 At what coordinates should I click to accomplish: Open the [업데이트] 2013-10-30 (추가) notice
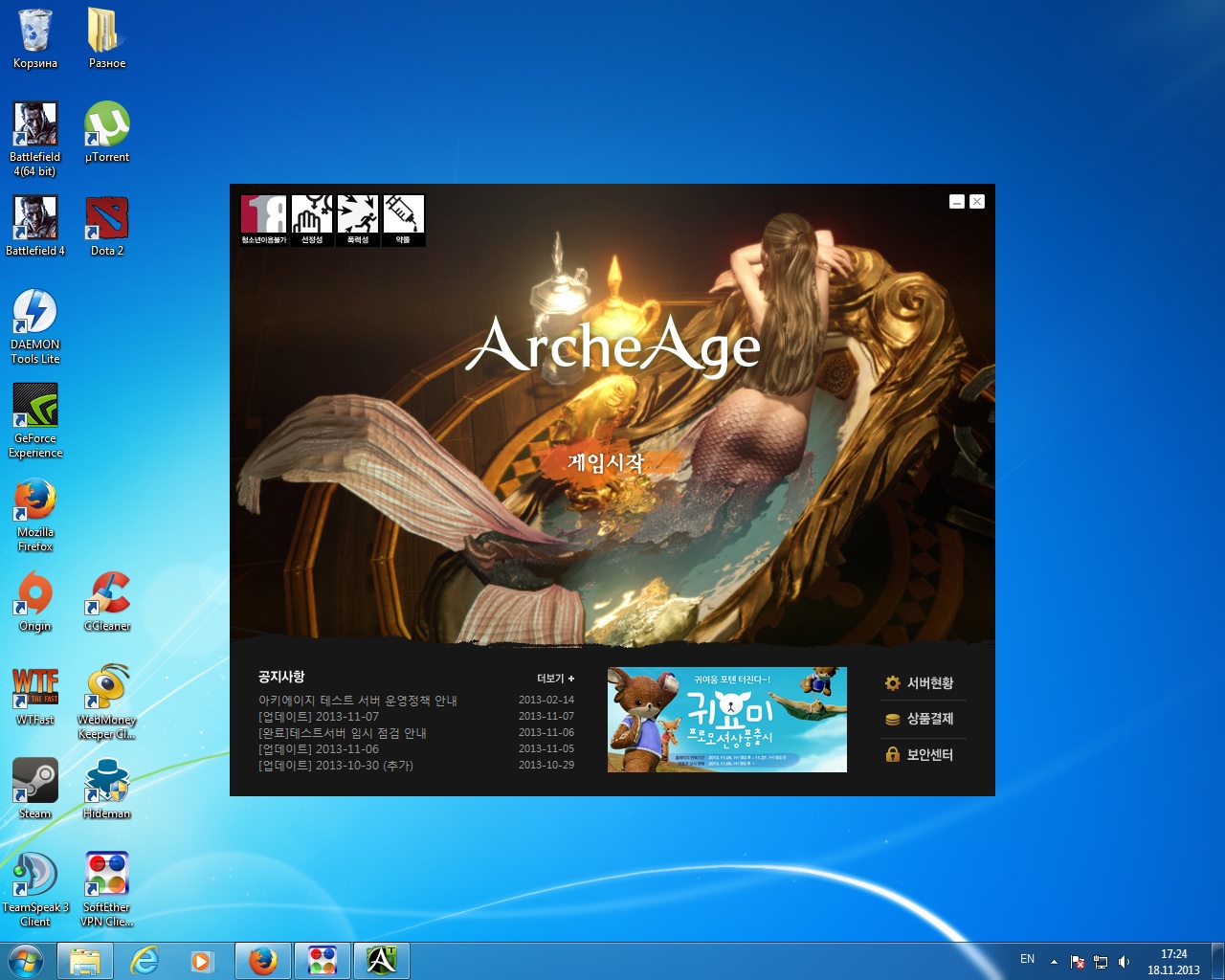point(336,766)
